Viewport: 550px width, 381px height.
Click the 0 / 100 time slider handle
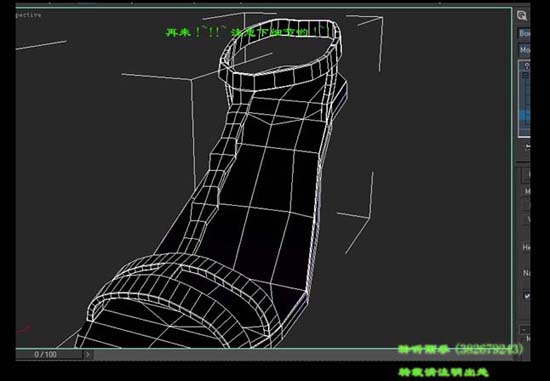pyautogui.click(x=49, y=355)
